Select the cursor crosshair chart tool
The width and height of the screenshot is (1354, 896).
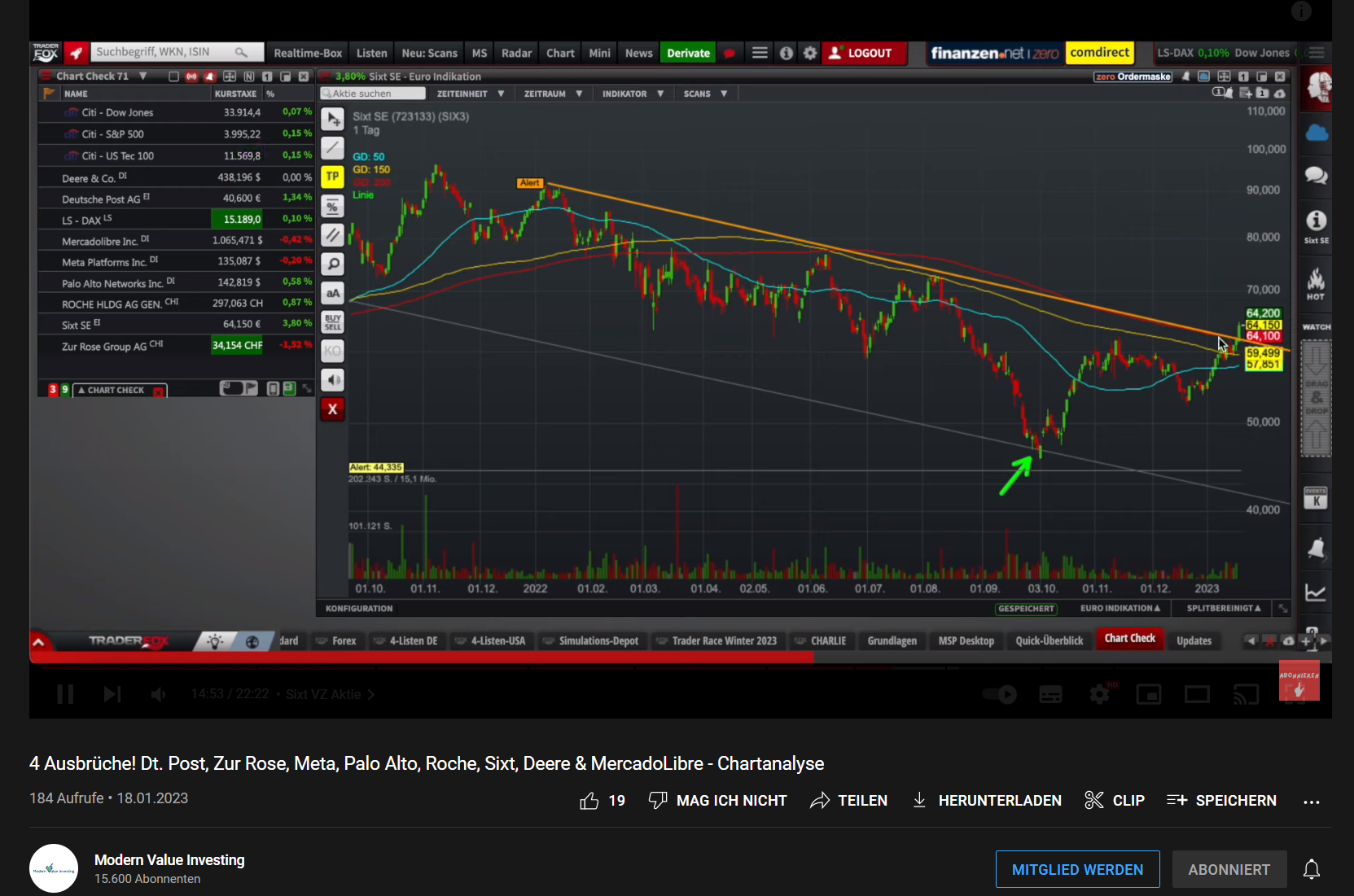click(x=332, y=120)
